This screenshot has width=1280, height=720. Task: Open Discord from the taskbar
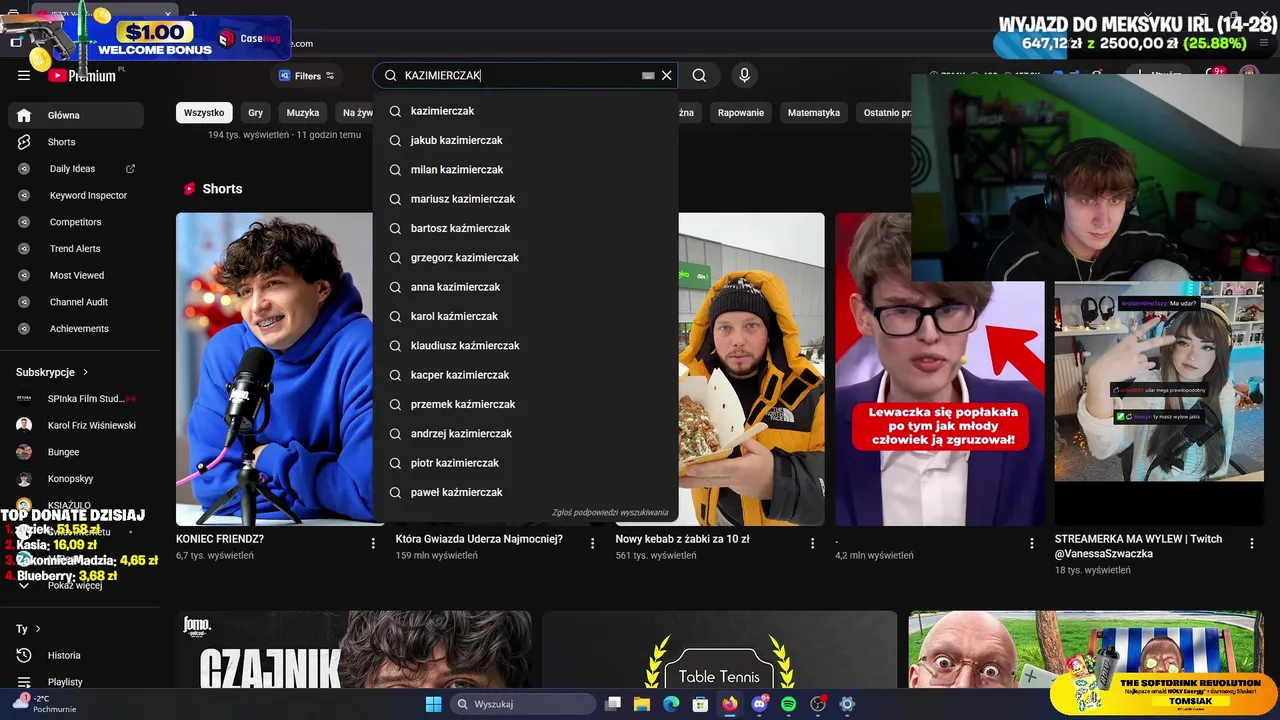759,704
